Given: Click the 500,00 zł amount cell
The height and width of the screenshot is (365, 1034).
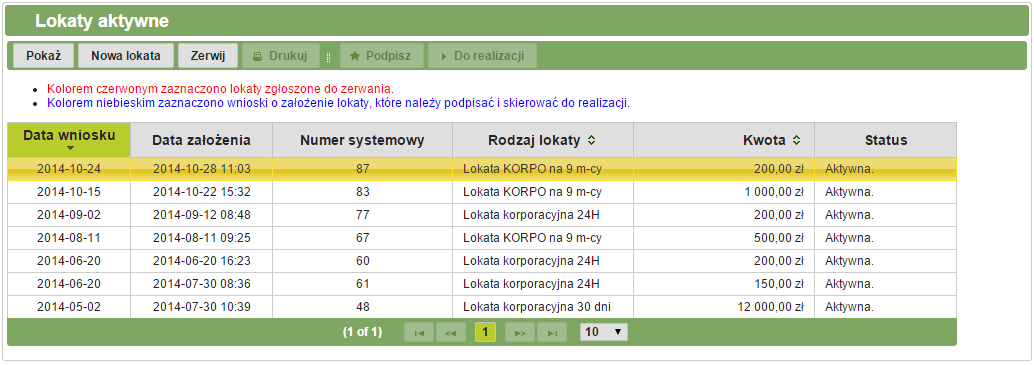Looking at the screenshot, I should point(724,238).
